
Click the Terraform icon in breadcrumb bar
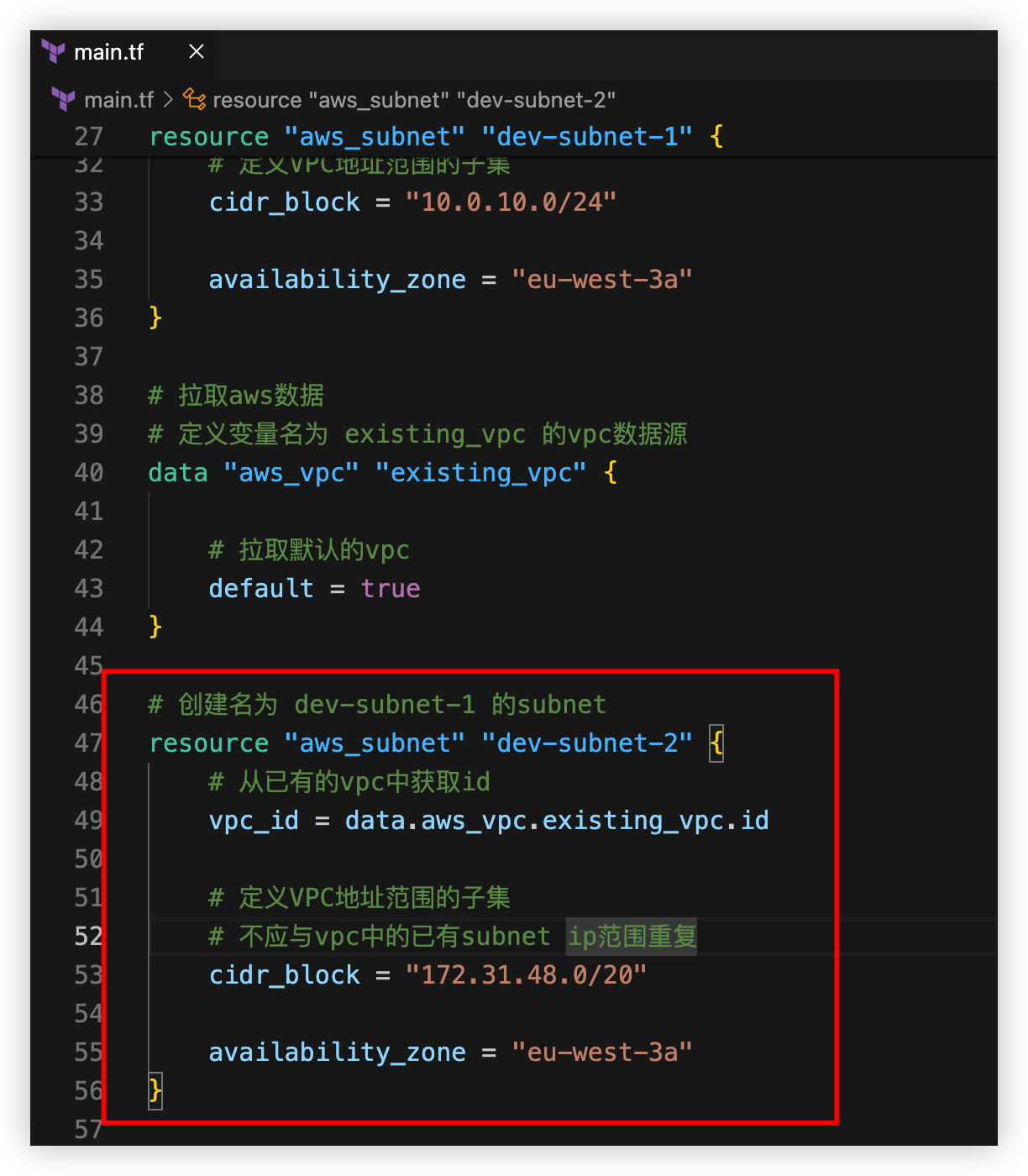point(63,100)
